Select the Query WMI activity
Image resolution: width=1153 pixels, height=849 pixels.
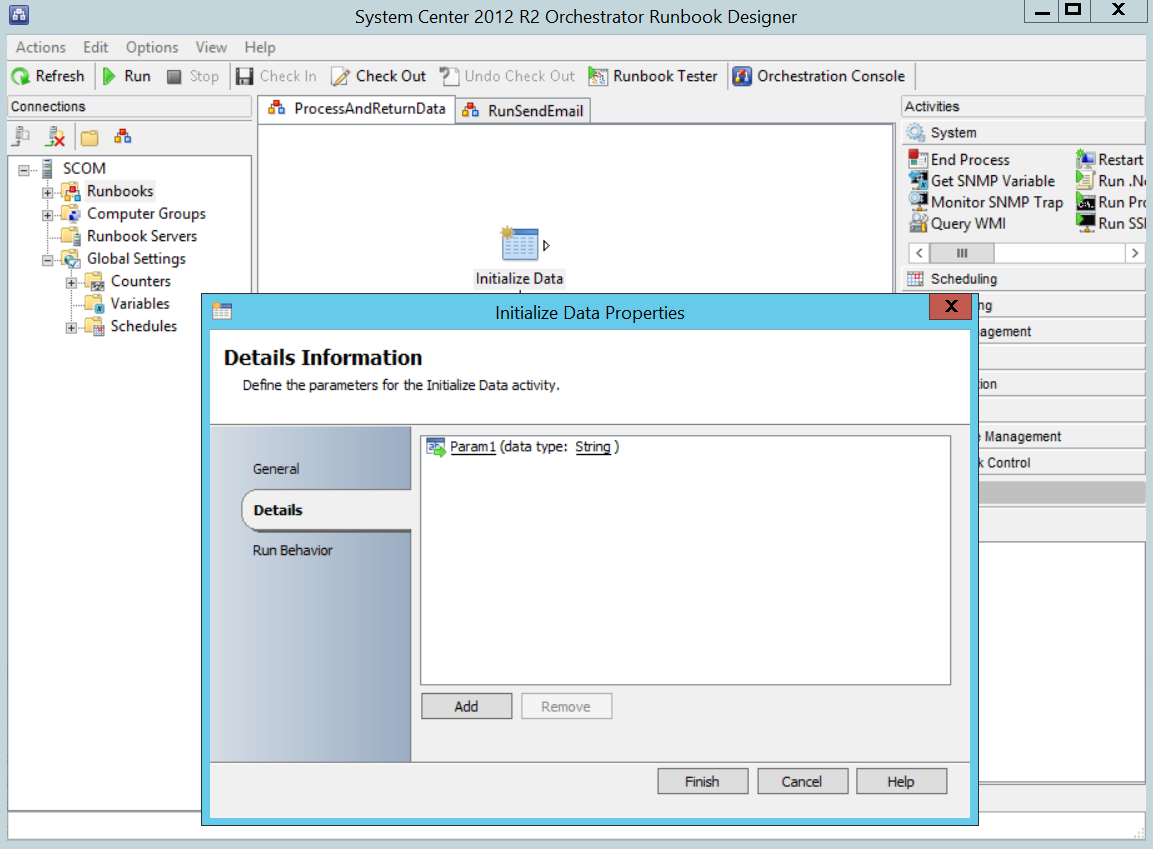[x=957, y=223]
